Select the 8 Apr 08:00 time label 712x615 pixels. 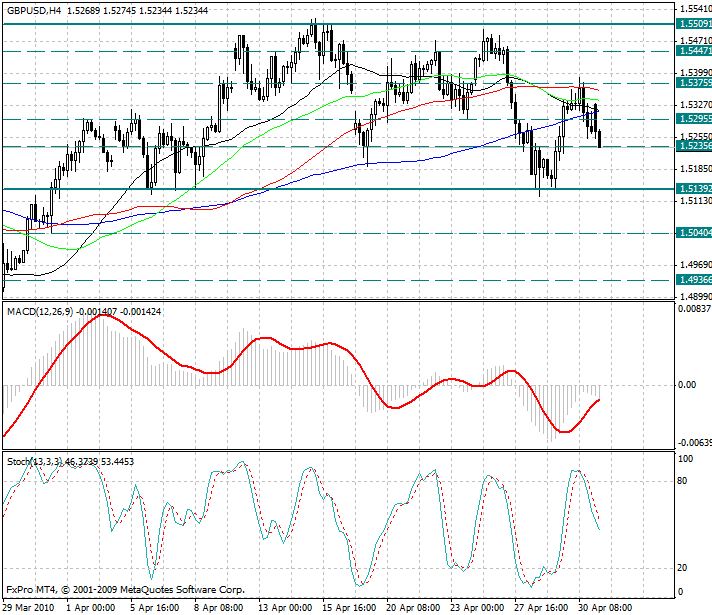pos(218,608)
